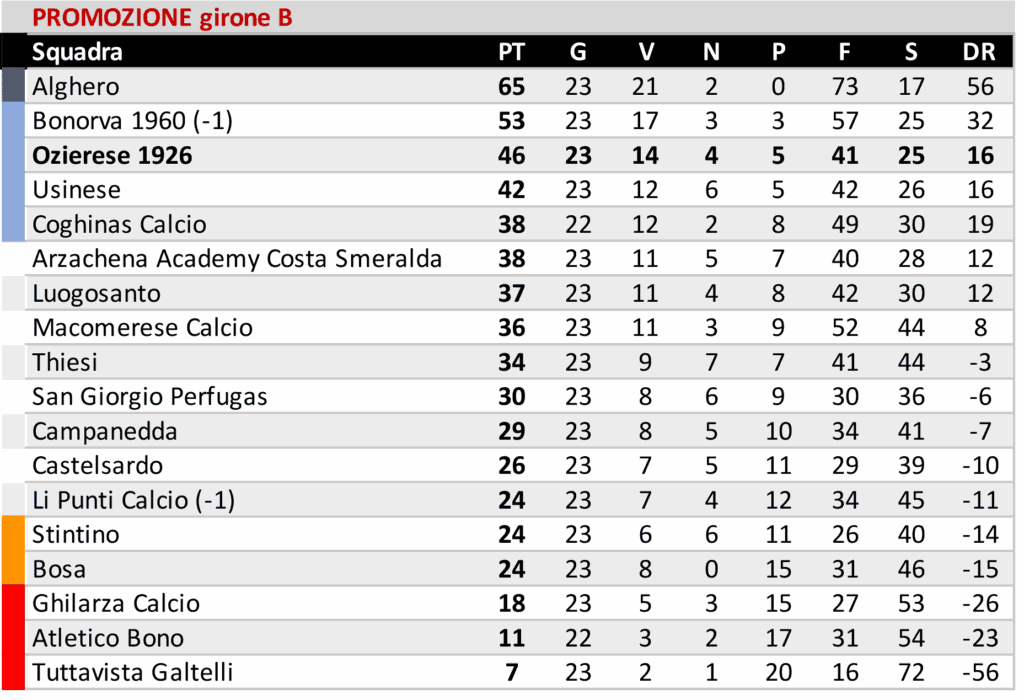Screen dimensions: 1024x700
Task: Click the dark marker beside Alghero
Action: pos(13,85)
